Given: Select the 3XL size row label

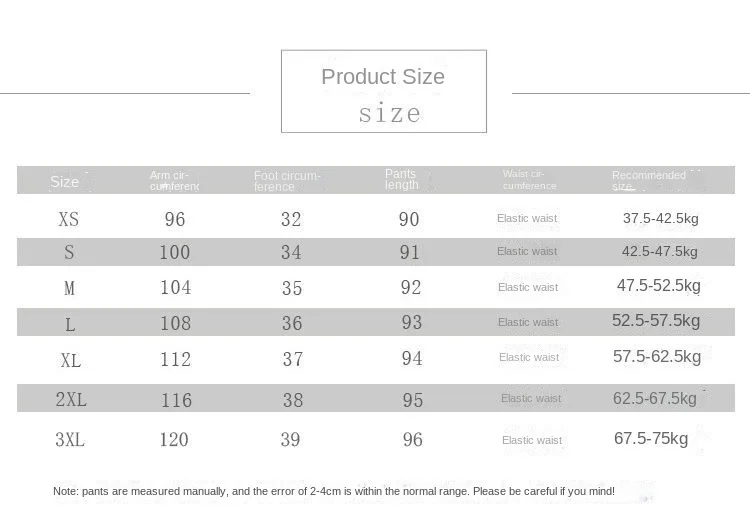Looking at the screenshot, I should (70, 439).
